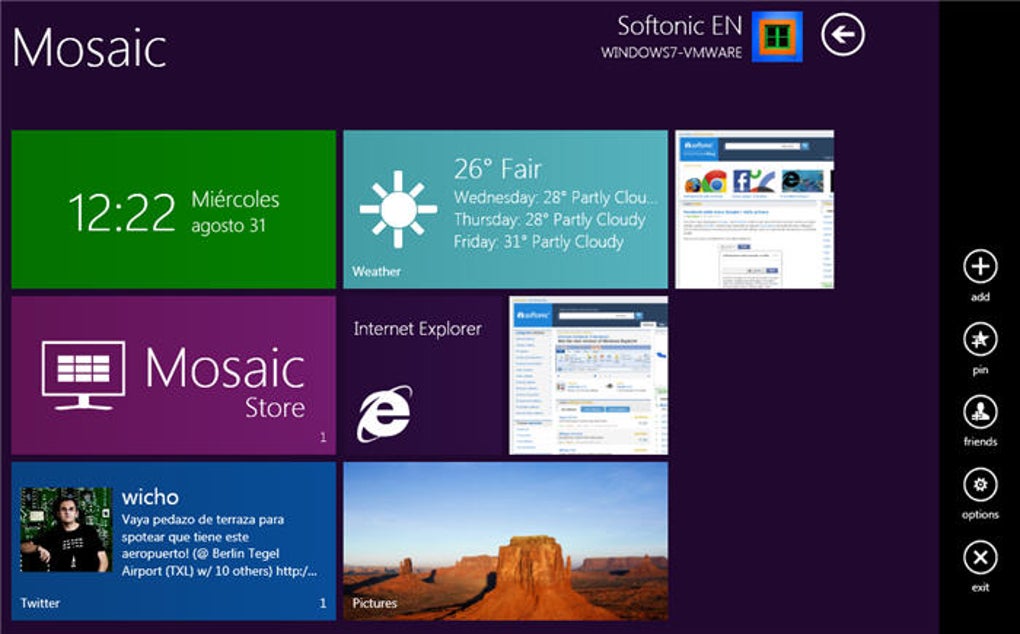Viewport: 1020px width, 634px height.
Task: Open the Twitter tile
Action: click(x=174, y=541)
